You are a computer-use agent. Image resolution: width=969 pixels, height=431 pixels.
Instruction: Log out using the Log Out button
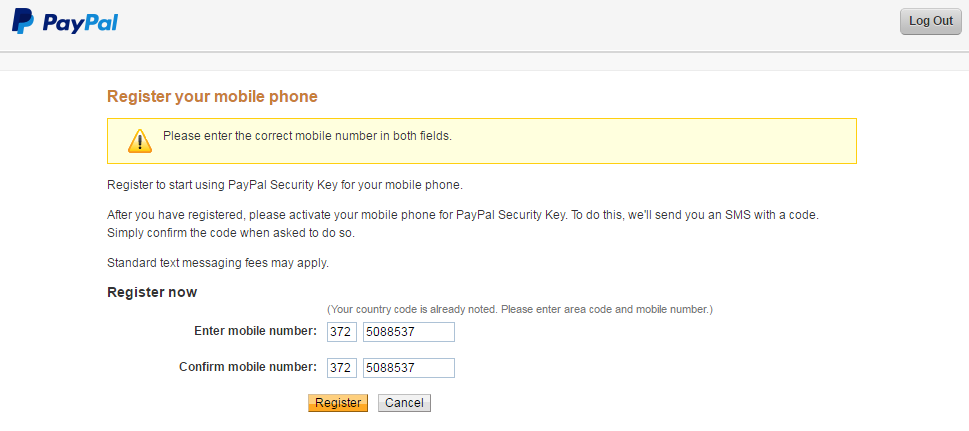[931, 22]
